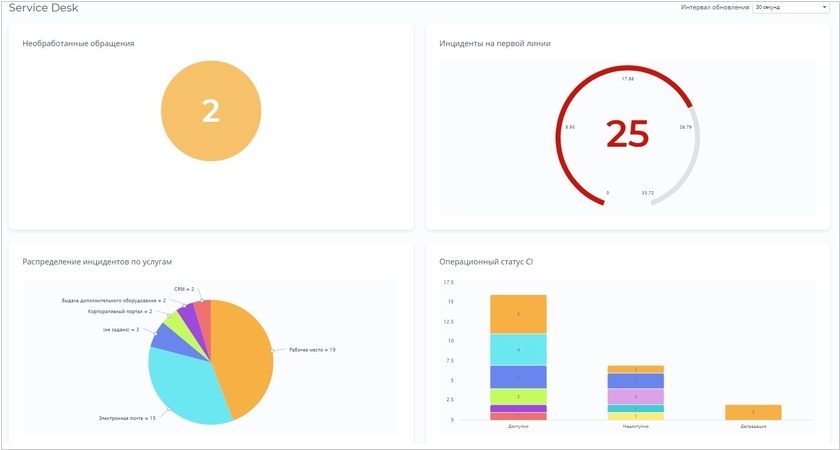The image size is (840, 450).
Task: Click the green segment of the 'Доступно' bar
Action: point(518,396)
